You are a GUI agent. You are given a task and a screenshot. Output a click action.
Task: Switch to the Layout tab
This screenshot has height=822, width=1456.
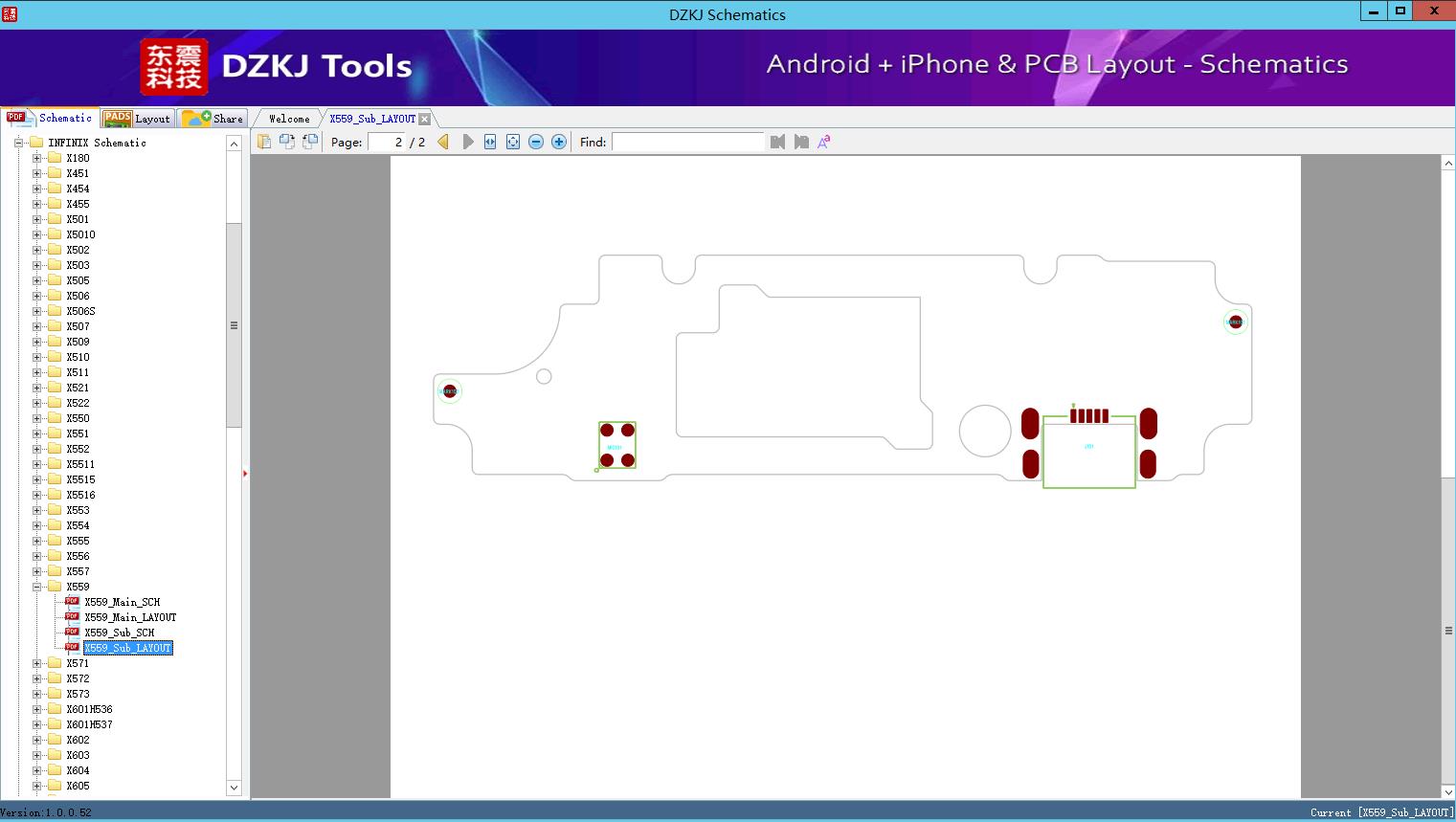pos(137,118)
